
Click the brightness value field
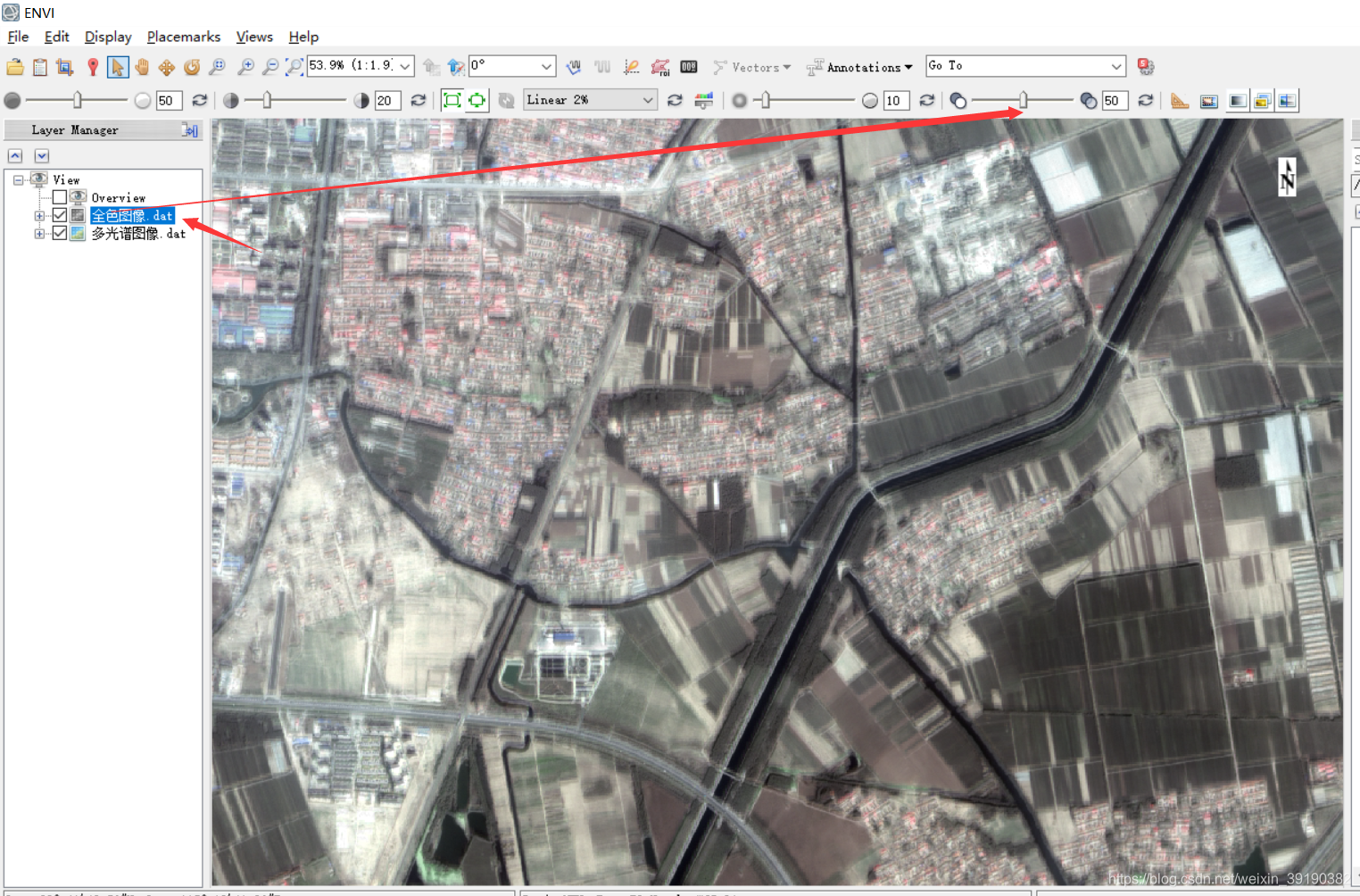(x=169, y=100)
